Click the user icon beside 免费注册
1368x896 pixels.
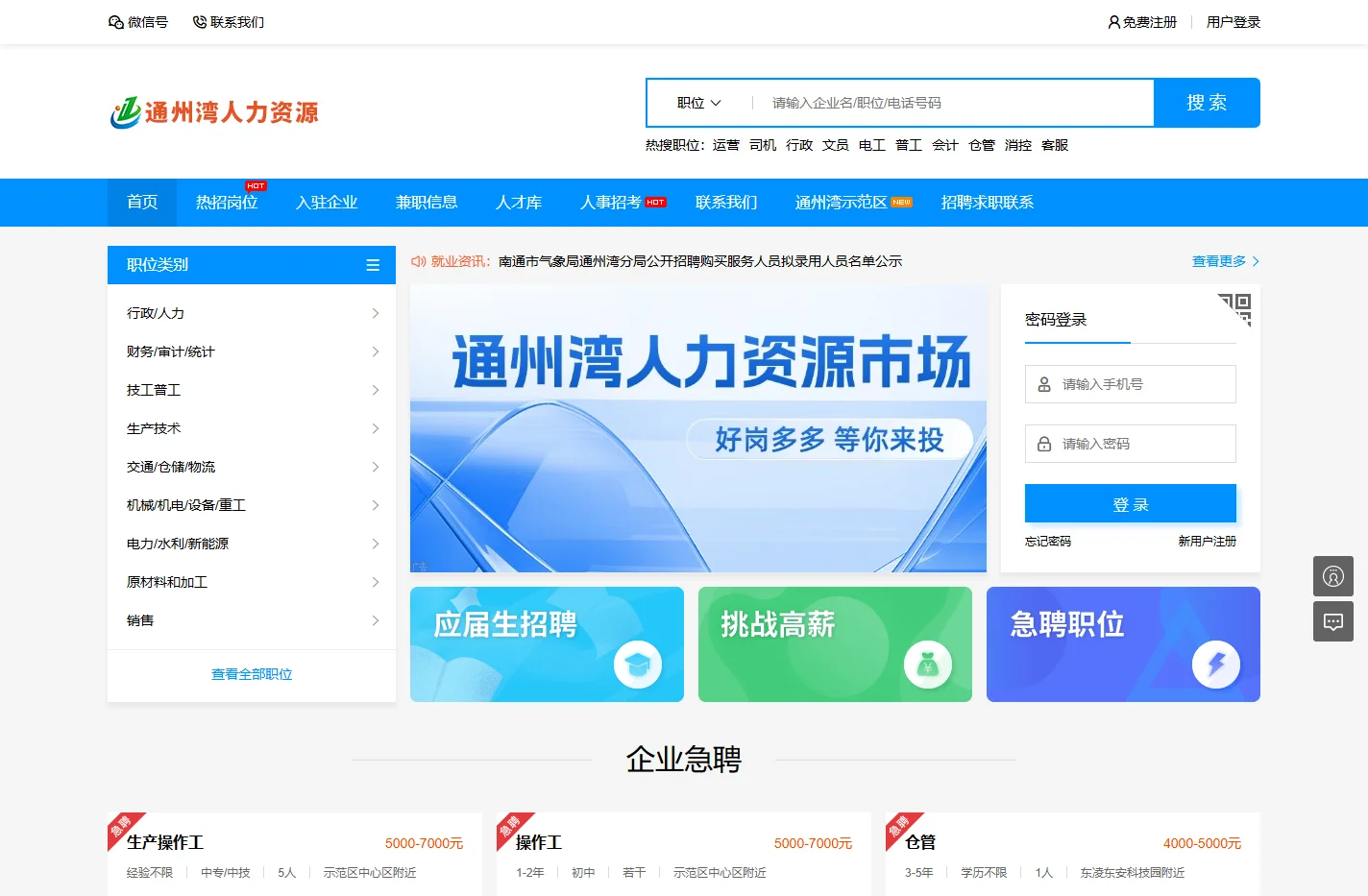pos(1114,22)
